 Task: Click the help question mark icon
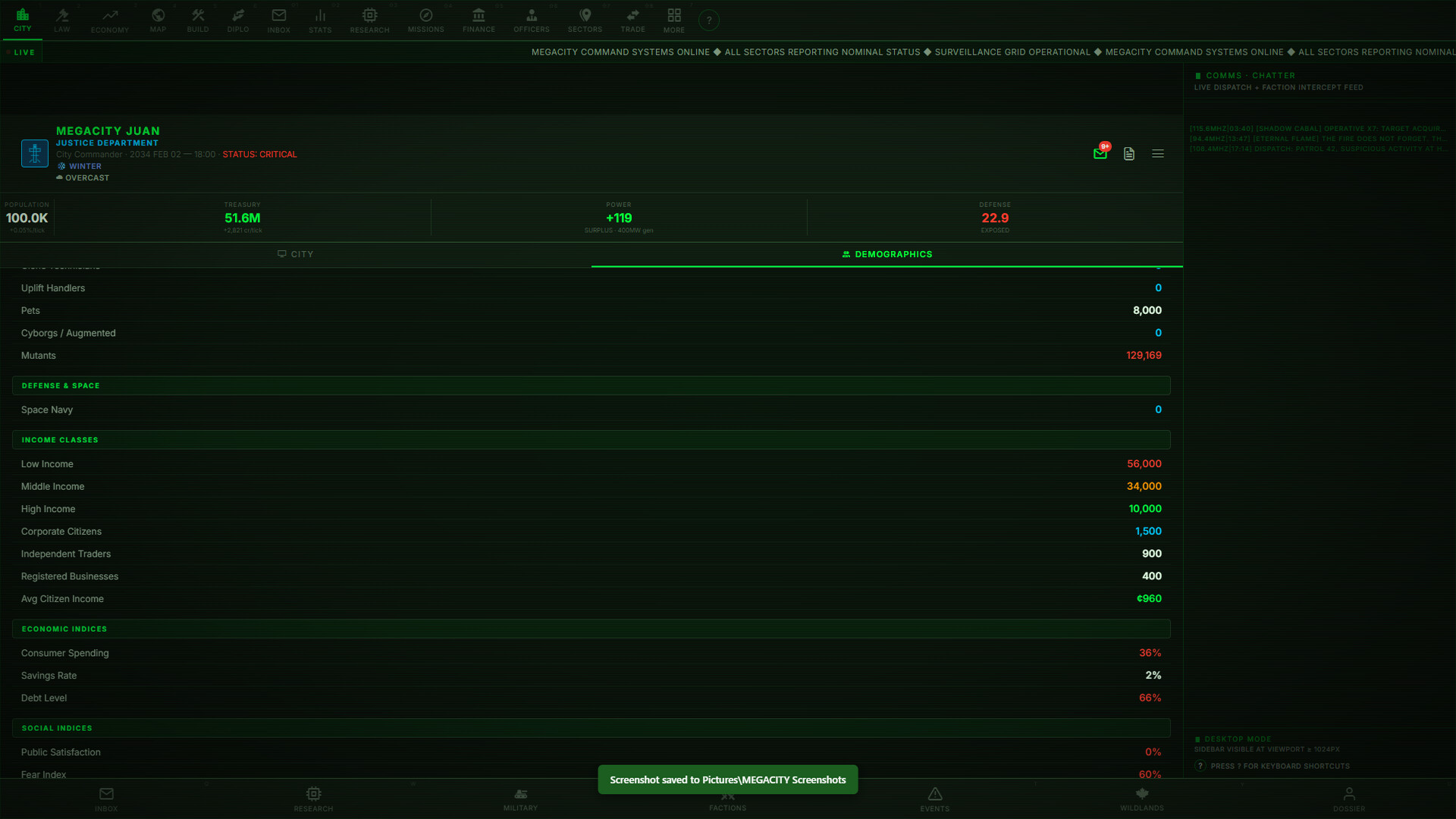[x=709, y=20]
